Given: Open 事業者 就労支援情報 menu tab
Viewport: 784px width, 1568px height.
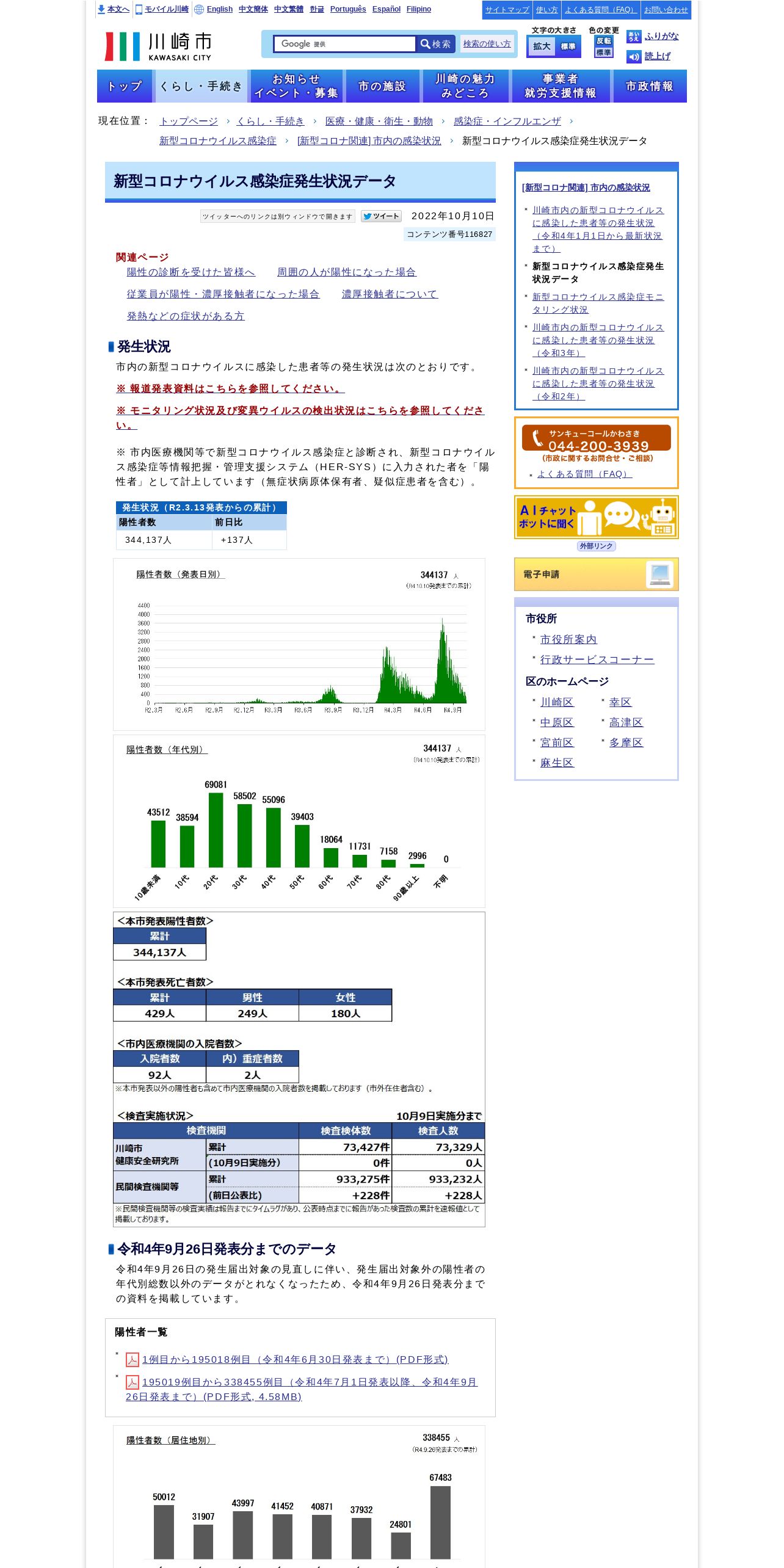Looking at the screenshot, I should tap(561, 86).
